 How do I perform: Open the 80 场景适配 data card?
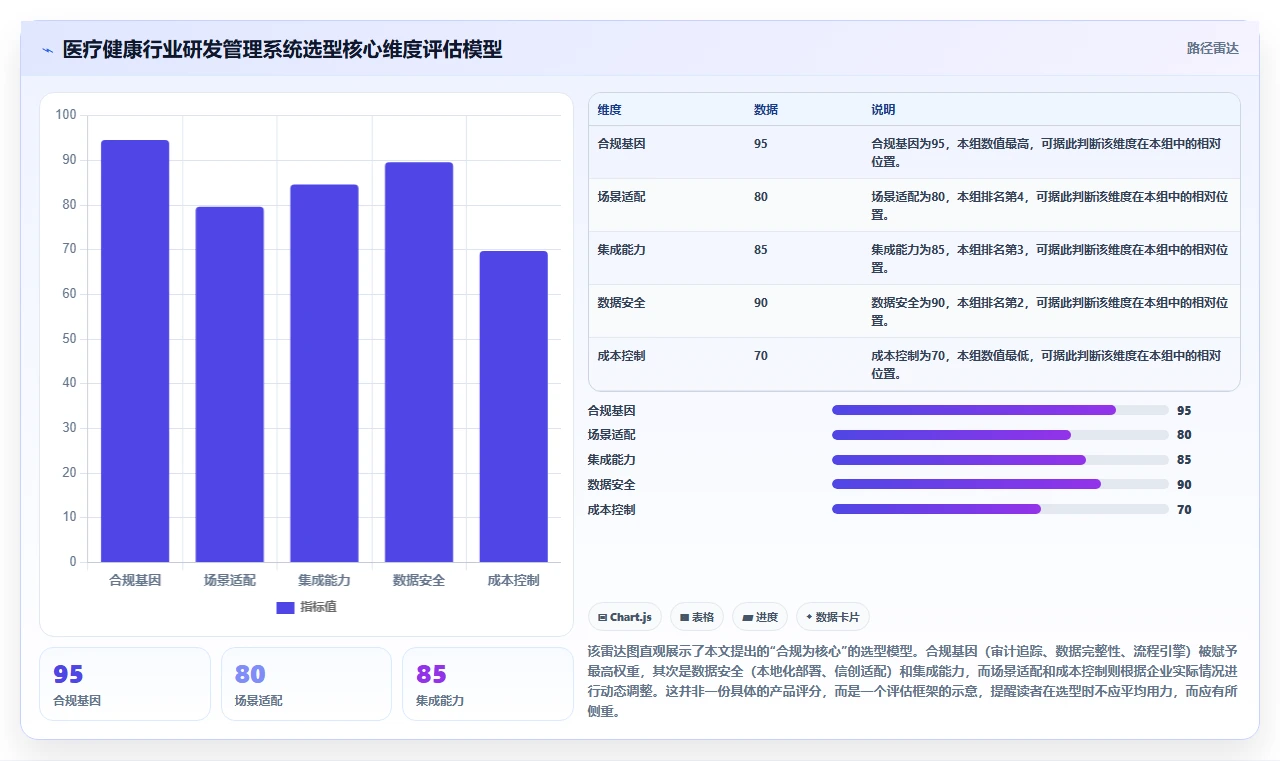pos(306,684)
